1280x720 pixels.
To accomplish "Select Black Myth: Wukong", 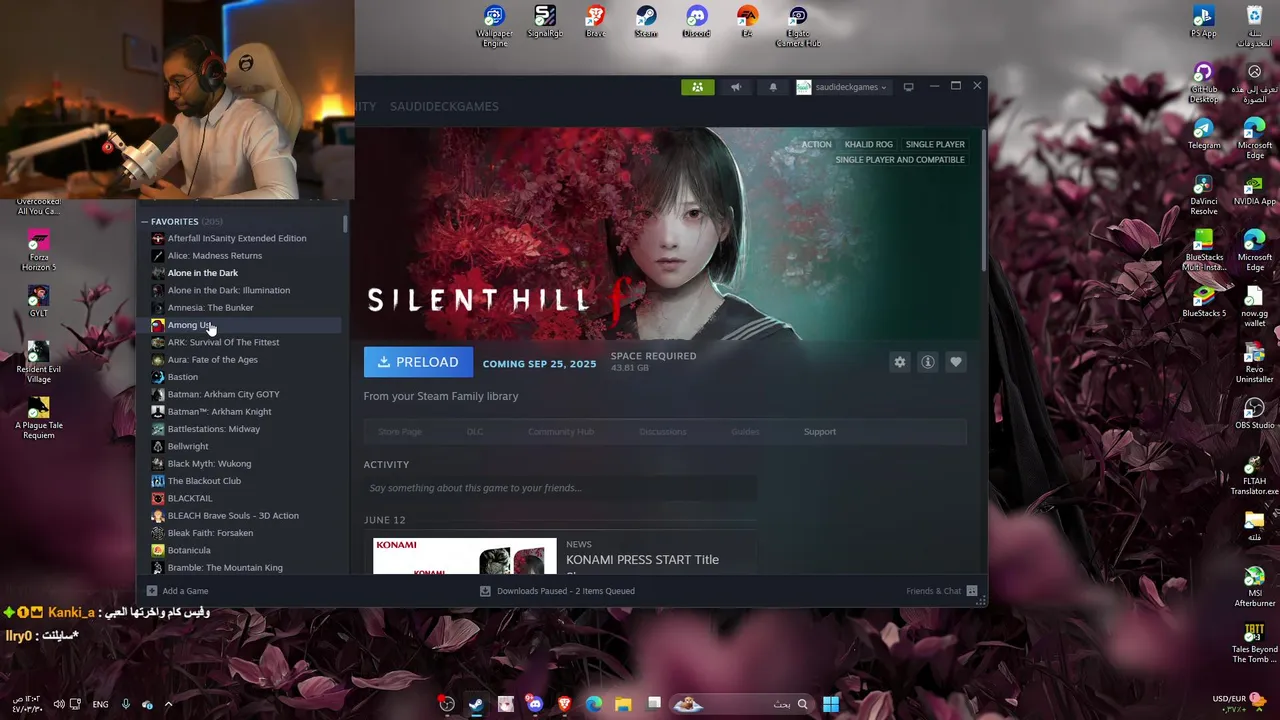I will tap(209, 464).
